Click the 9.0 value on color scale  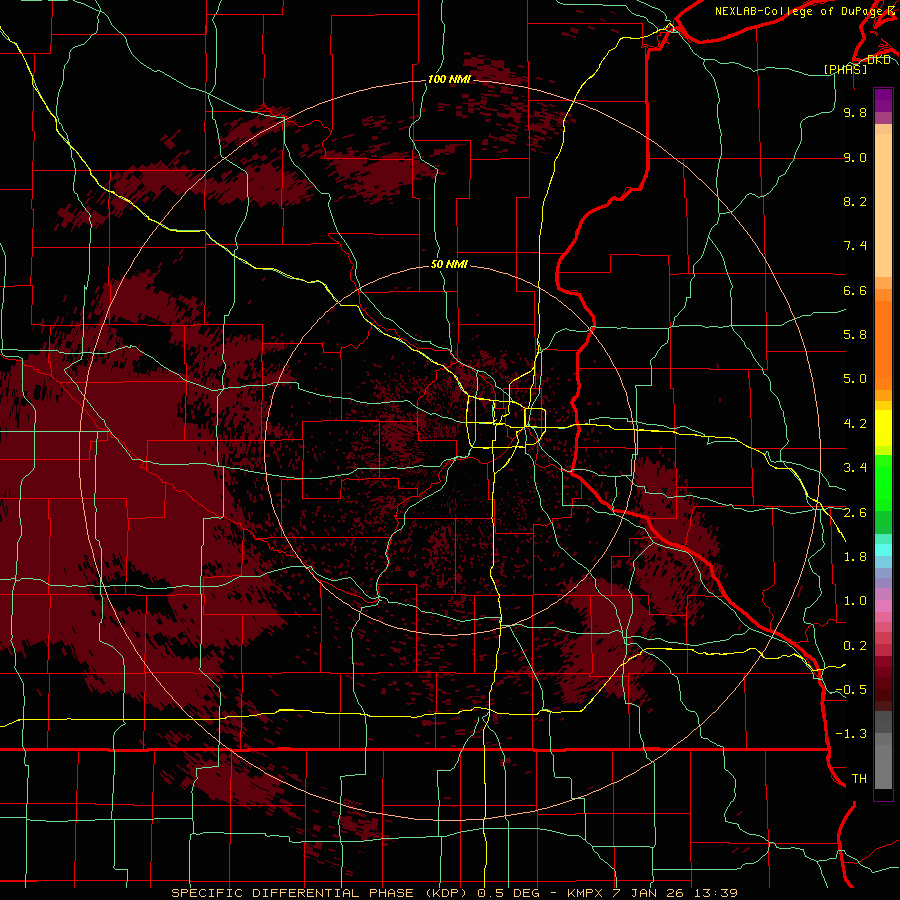pyautogui.click(x=855, y=157)
